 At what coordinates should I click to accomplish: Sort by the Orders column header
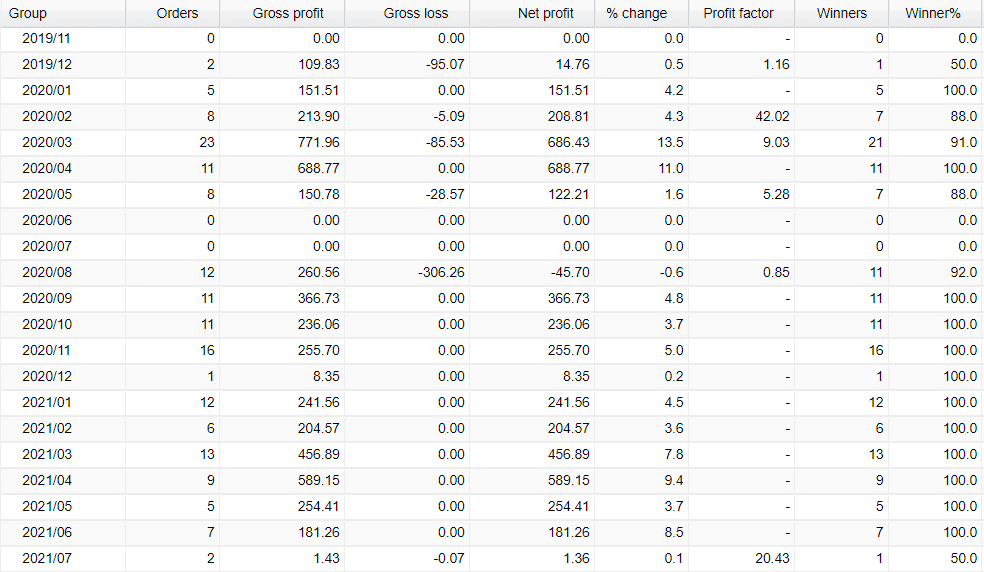tap(173, 13)
